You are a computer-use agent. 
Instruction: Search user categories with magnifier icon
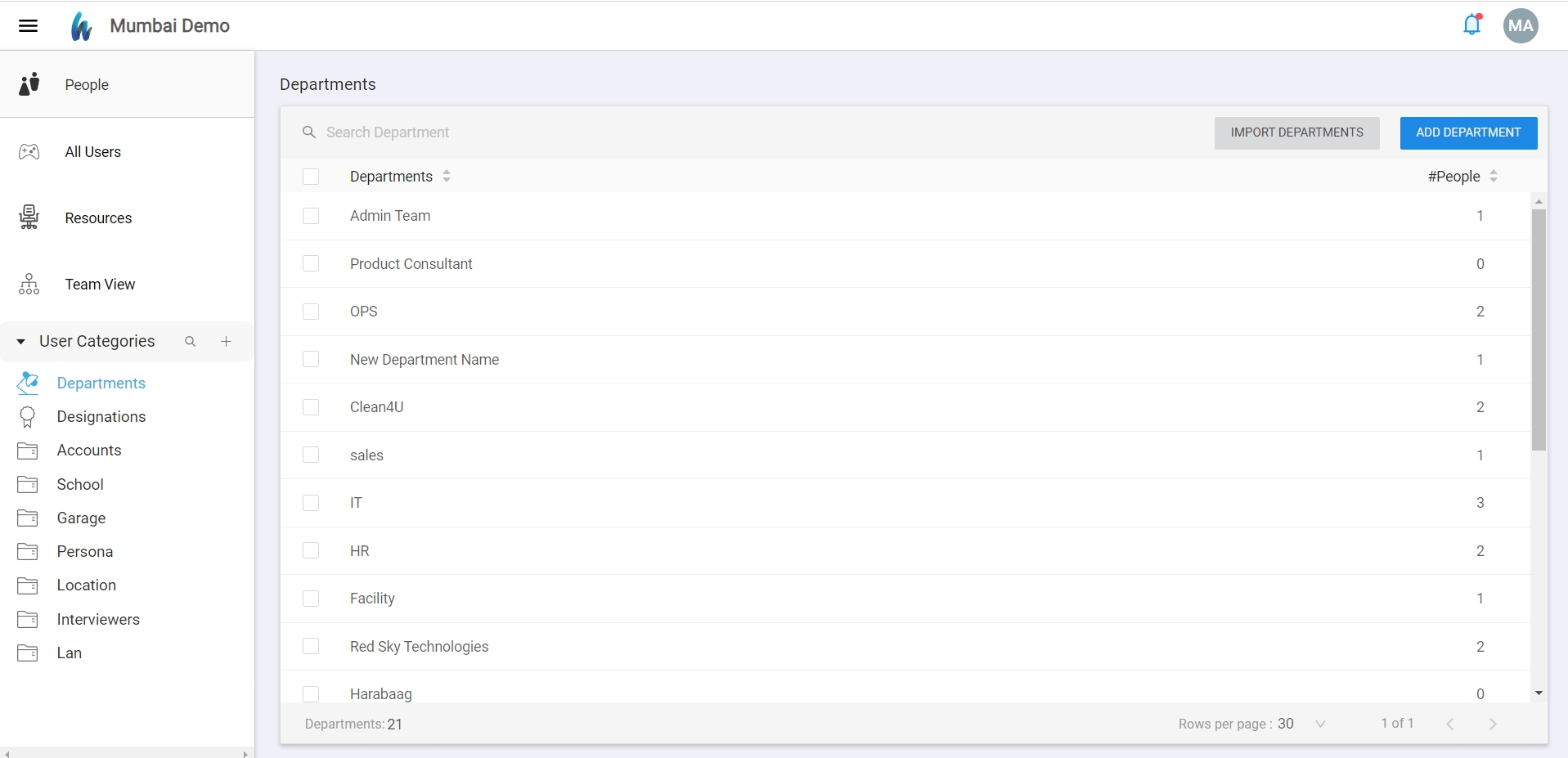tap(190, 342)
